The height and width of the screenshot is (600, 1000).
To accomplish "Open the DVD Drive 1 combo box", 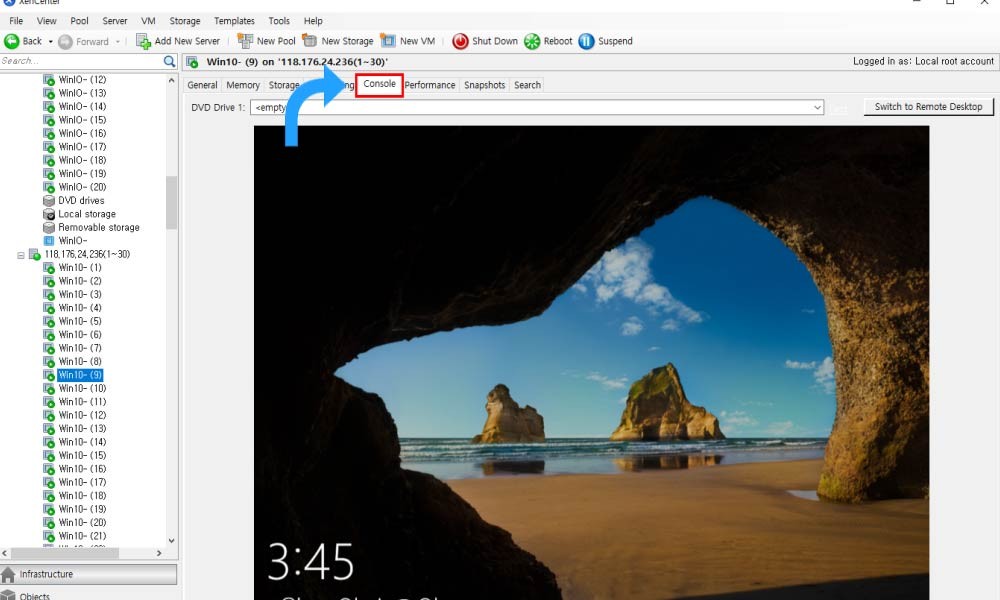I will coord(537,108).
